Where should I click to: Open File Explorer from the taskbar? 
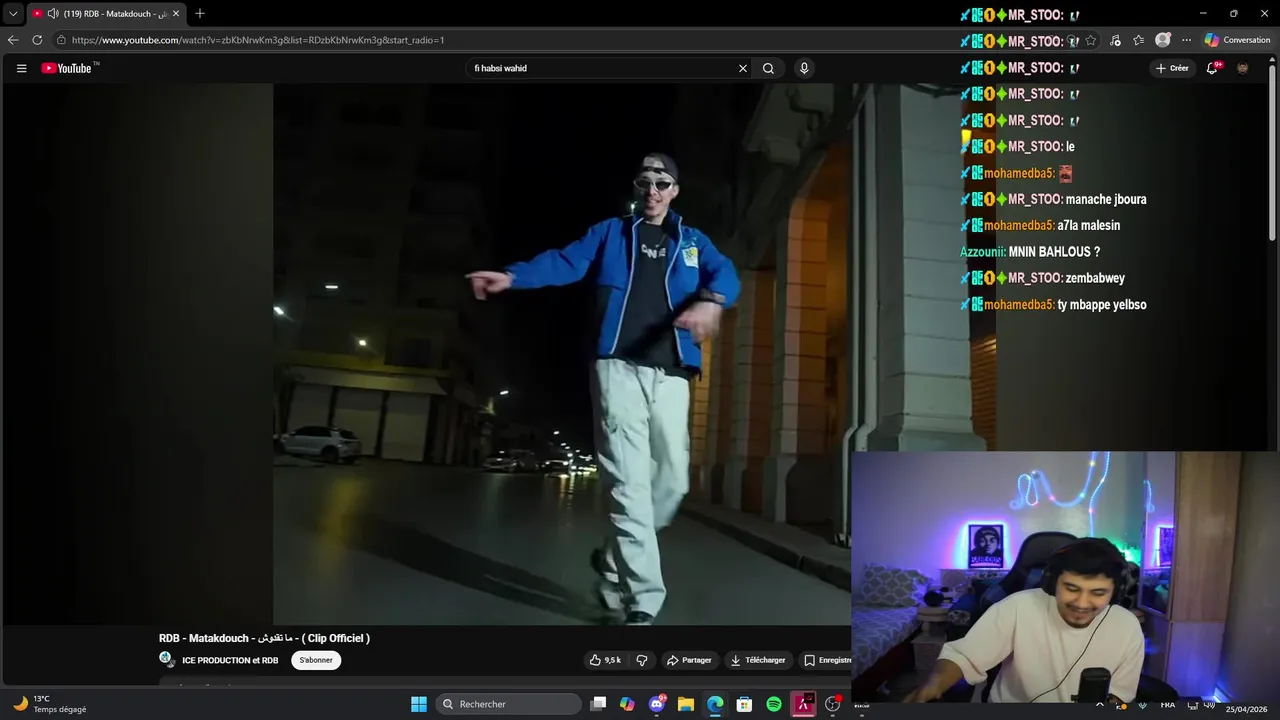[686, 704]
